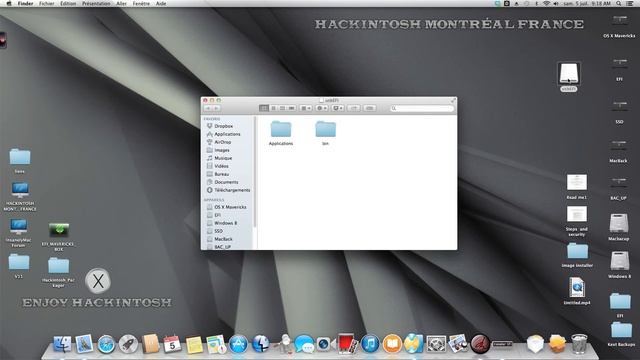Open Musique in Finder sidebar
This screenshot has width=640, height=360.
(223, 158)
